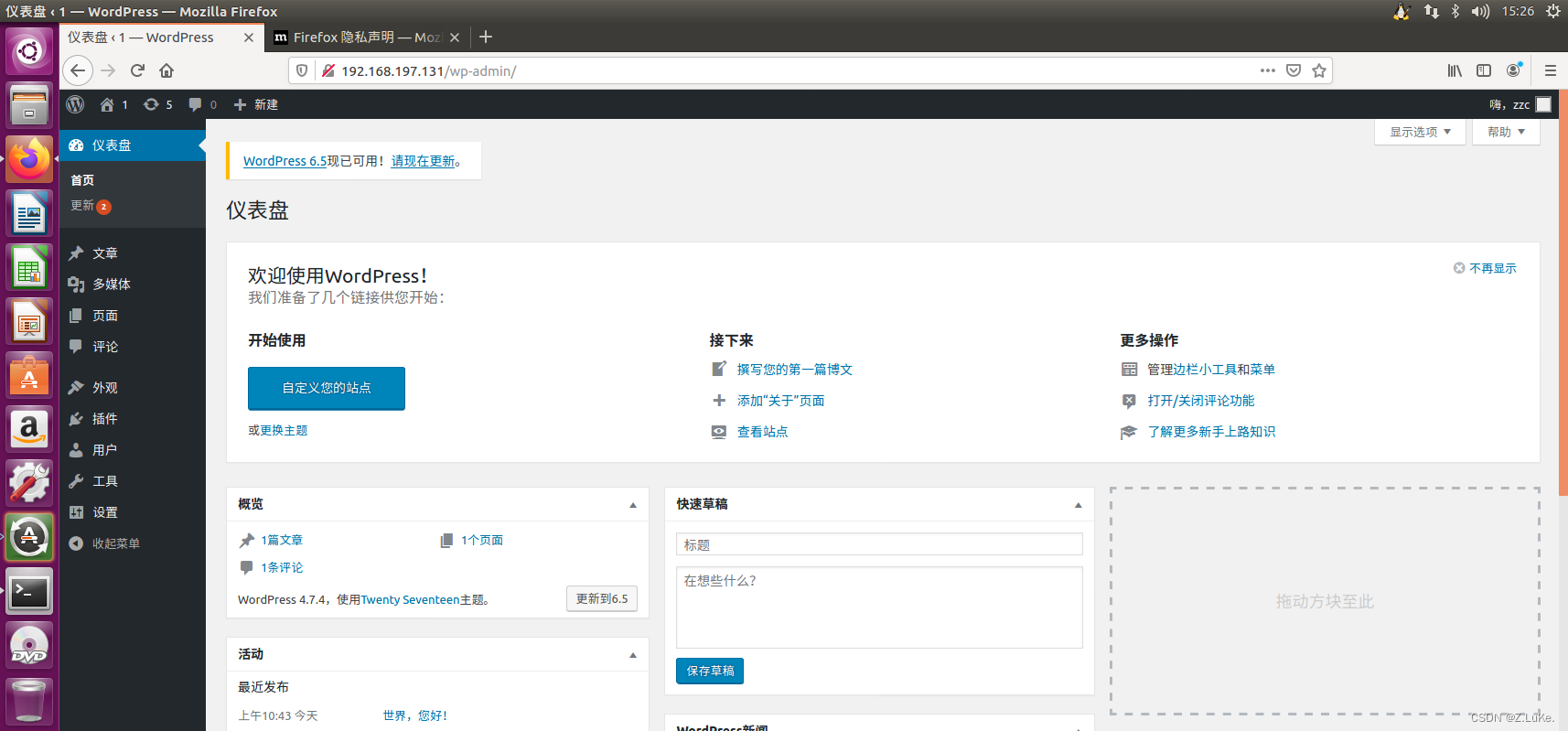Open Firefox library icon
Image resolution: width=1568 pixels, height=731 pixels.
click(1455, 70)
